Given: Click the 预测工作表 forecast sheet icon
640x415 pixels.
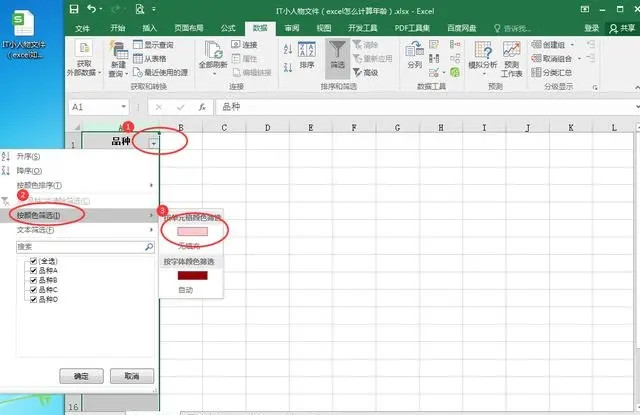Looking at the screenshot, I should coord(512,56).
